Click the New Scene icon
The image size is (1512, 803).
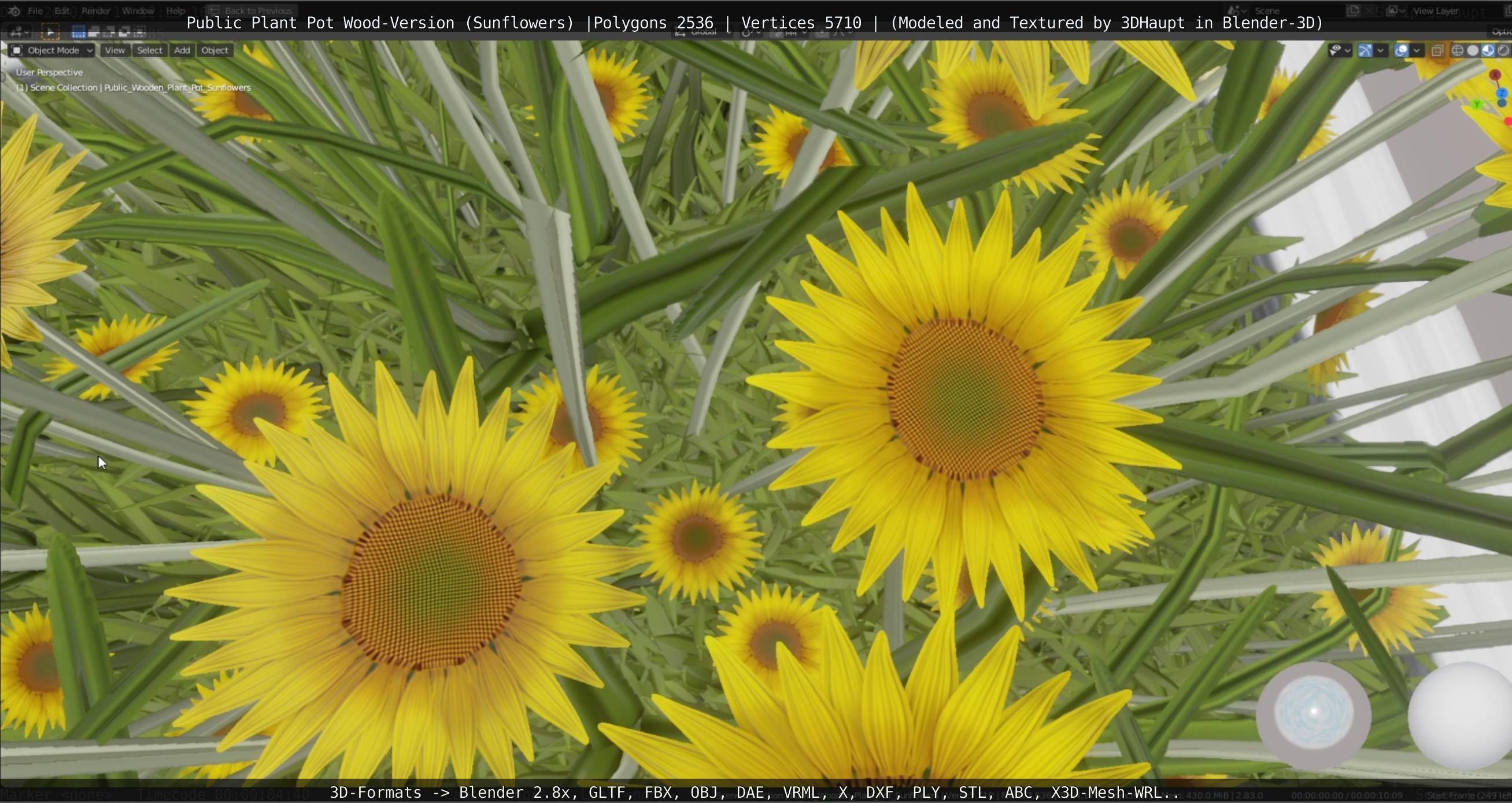(1354, 10)
